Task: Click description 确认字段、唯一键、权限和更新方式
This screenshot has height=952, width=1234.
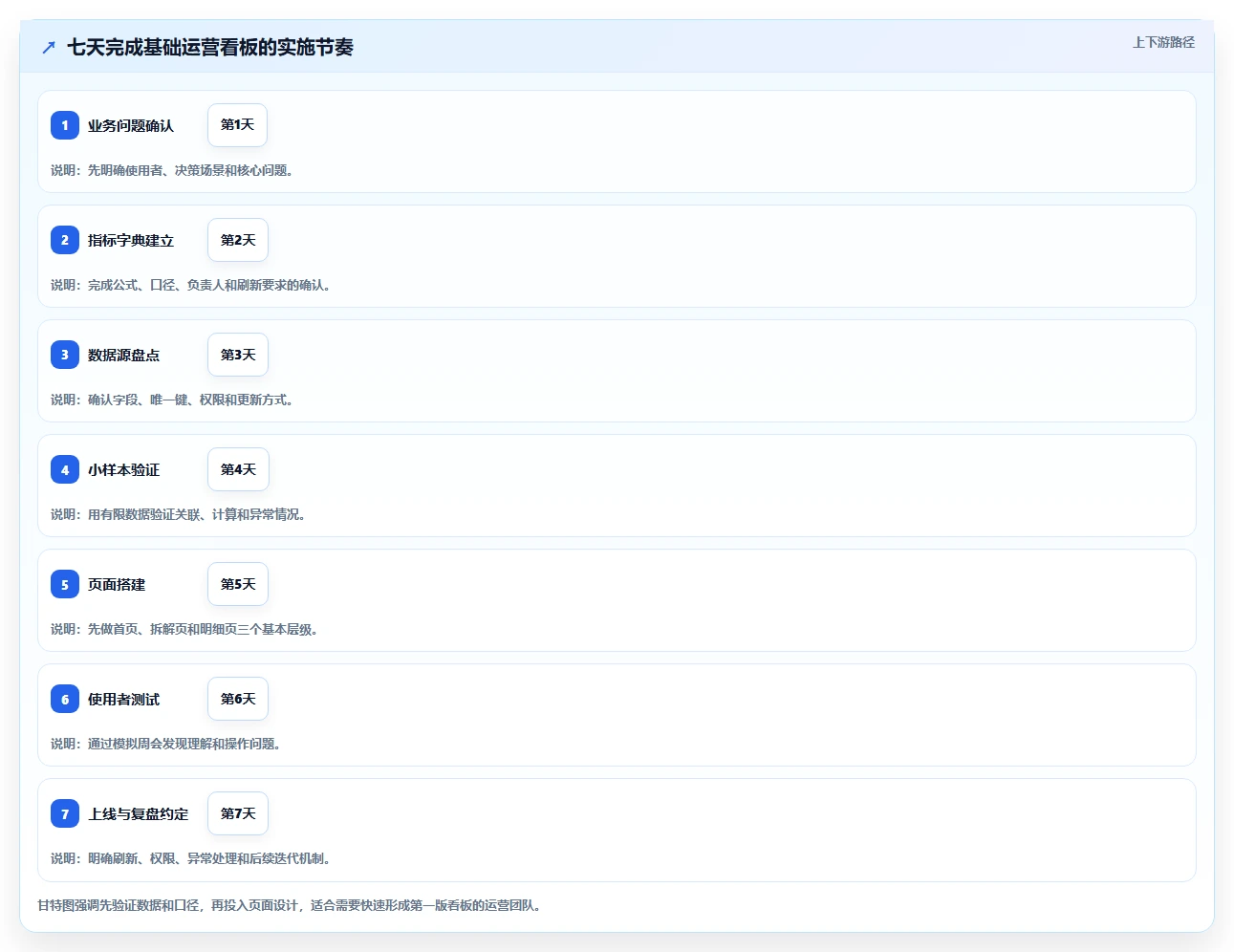Action: [x=190, y=400]
